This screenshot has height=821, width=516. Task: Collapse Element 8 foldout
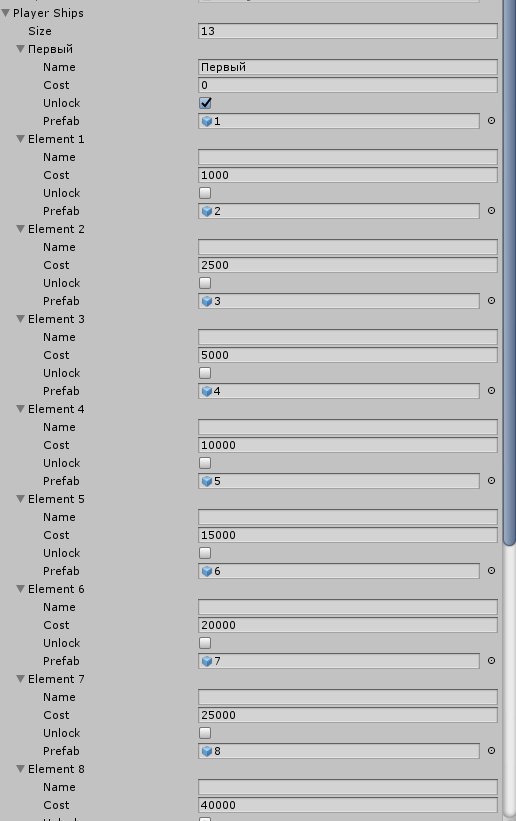pos(20,769)
